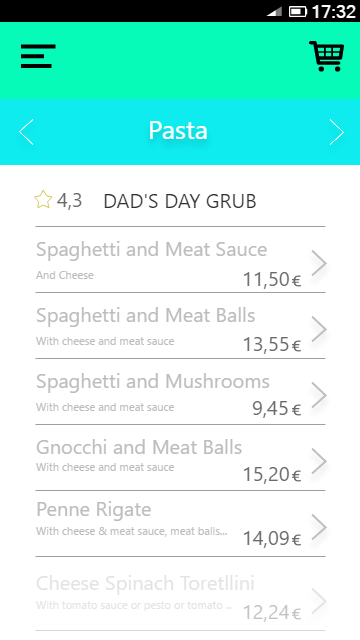Screen dimensions: 360x640
Task: Open the shopping cart
Action: pyautogui.click(x=327, y=56)
